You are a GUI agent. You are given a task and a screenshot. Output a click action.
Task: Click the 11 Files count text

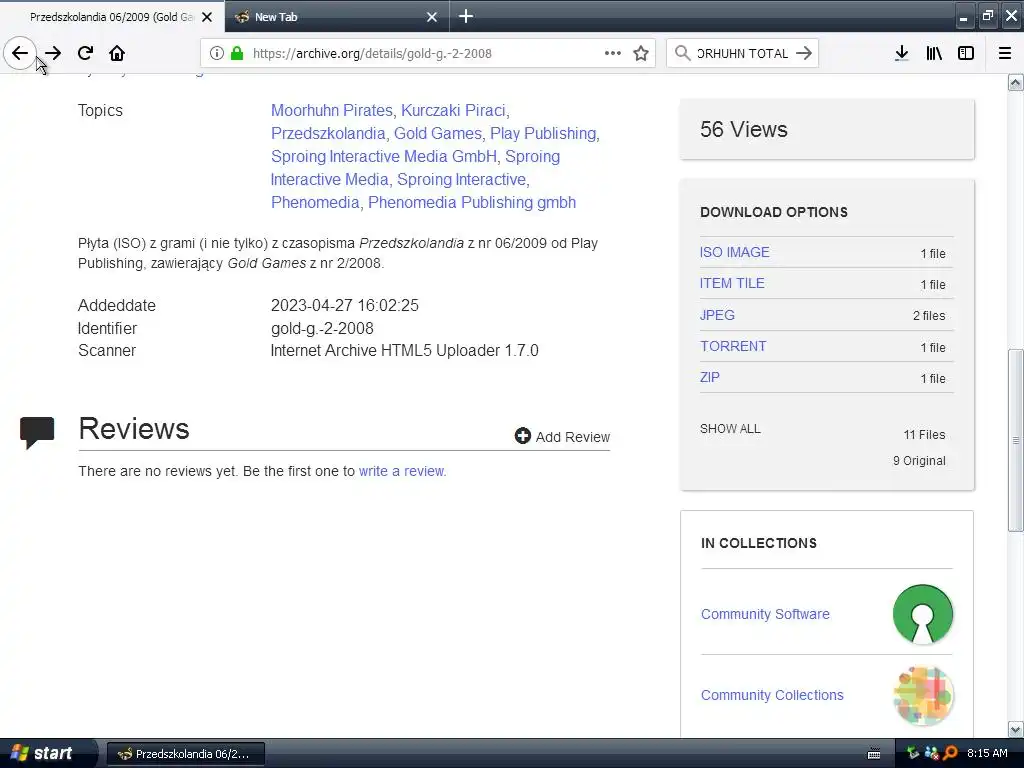[x=924, y=435]
